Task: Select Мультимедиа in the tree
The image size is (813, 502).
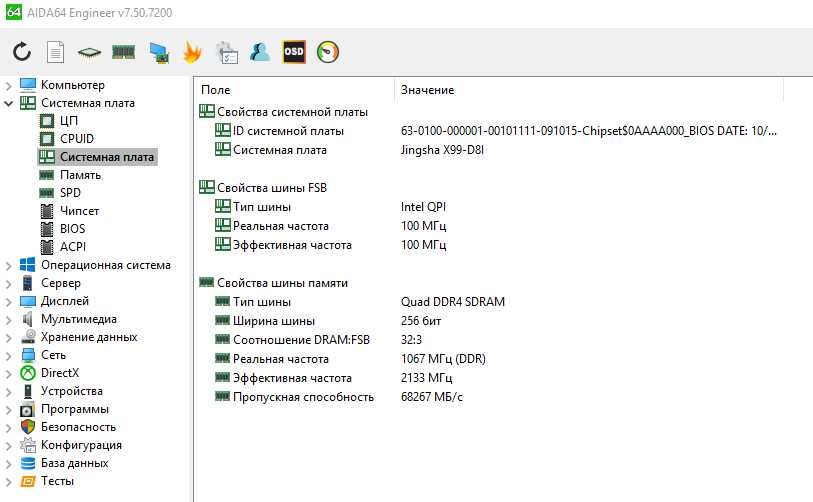Action: [79, 319]
